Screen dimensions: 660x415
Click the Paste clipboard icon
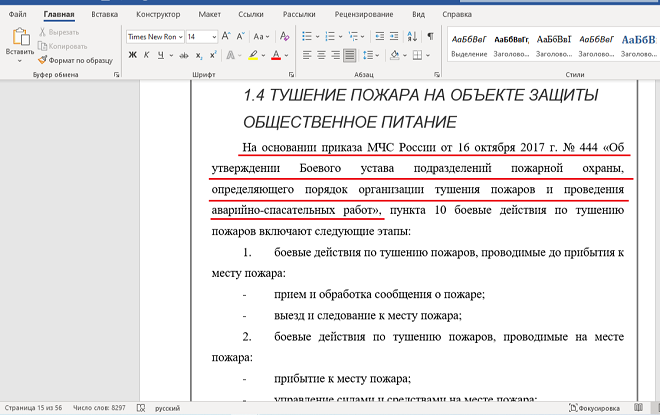coord(20,37)
